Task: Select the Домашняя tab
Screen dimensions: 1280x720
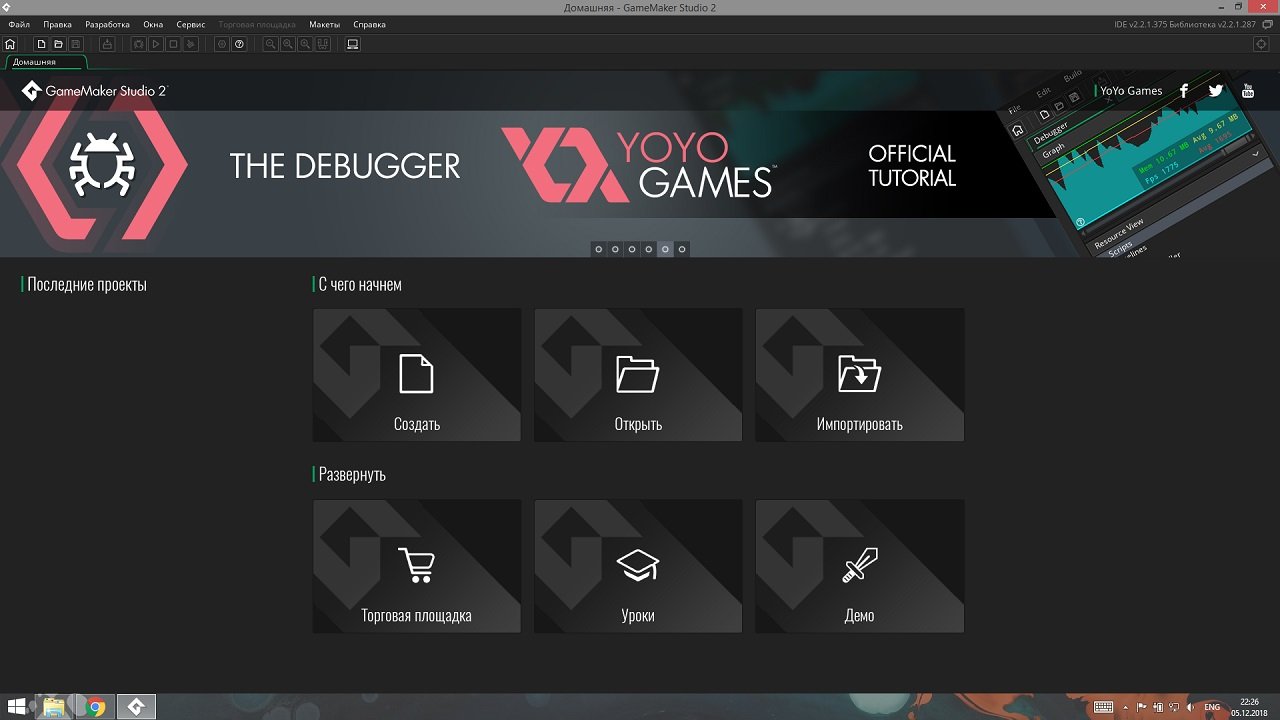Action: (35, 62)
